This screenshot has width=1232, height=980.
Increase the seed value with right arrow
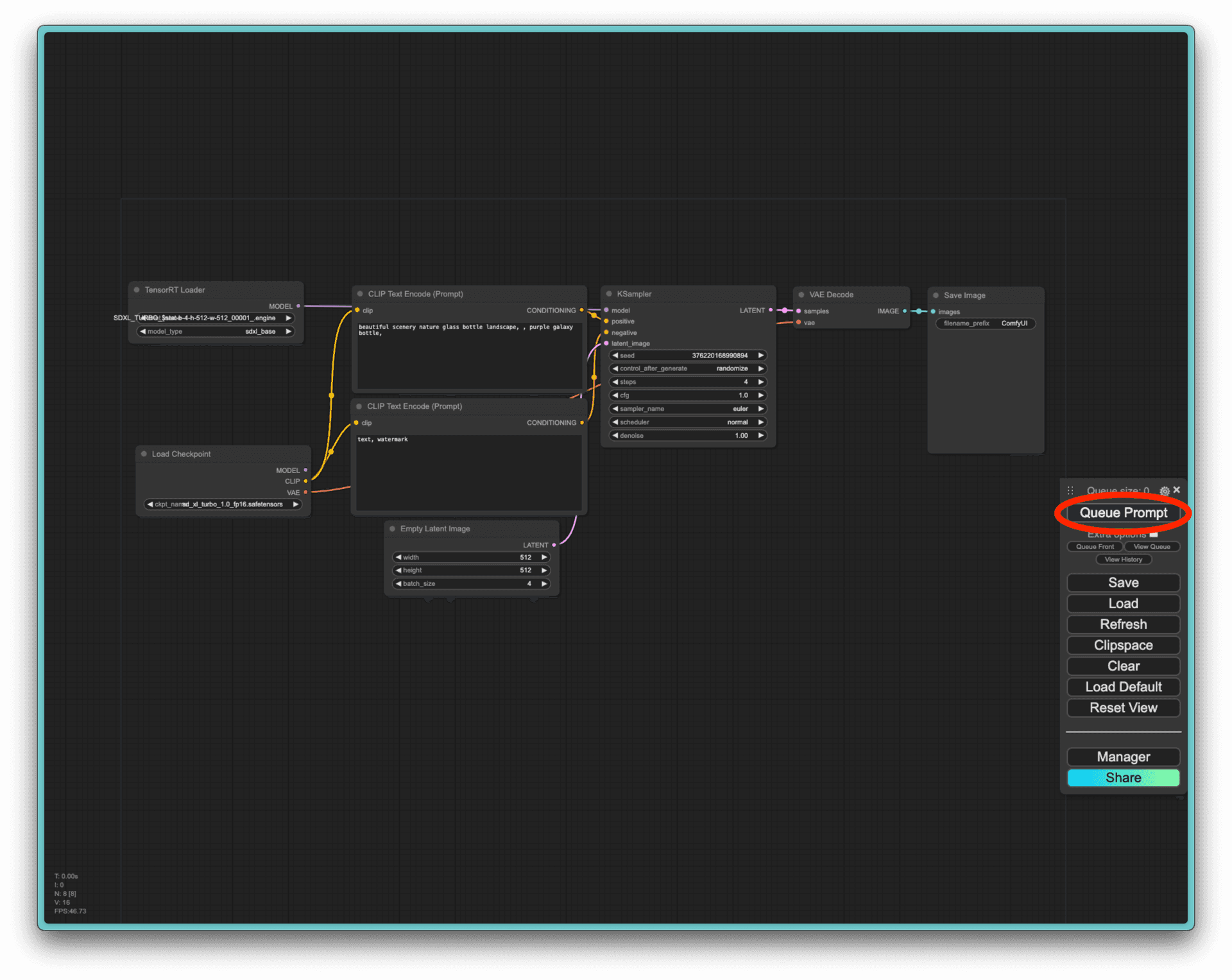point(761,356)
